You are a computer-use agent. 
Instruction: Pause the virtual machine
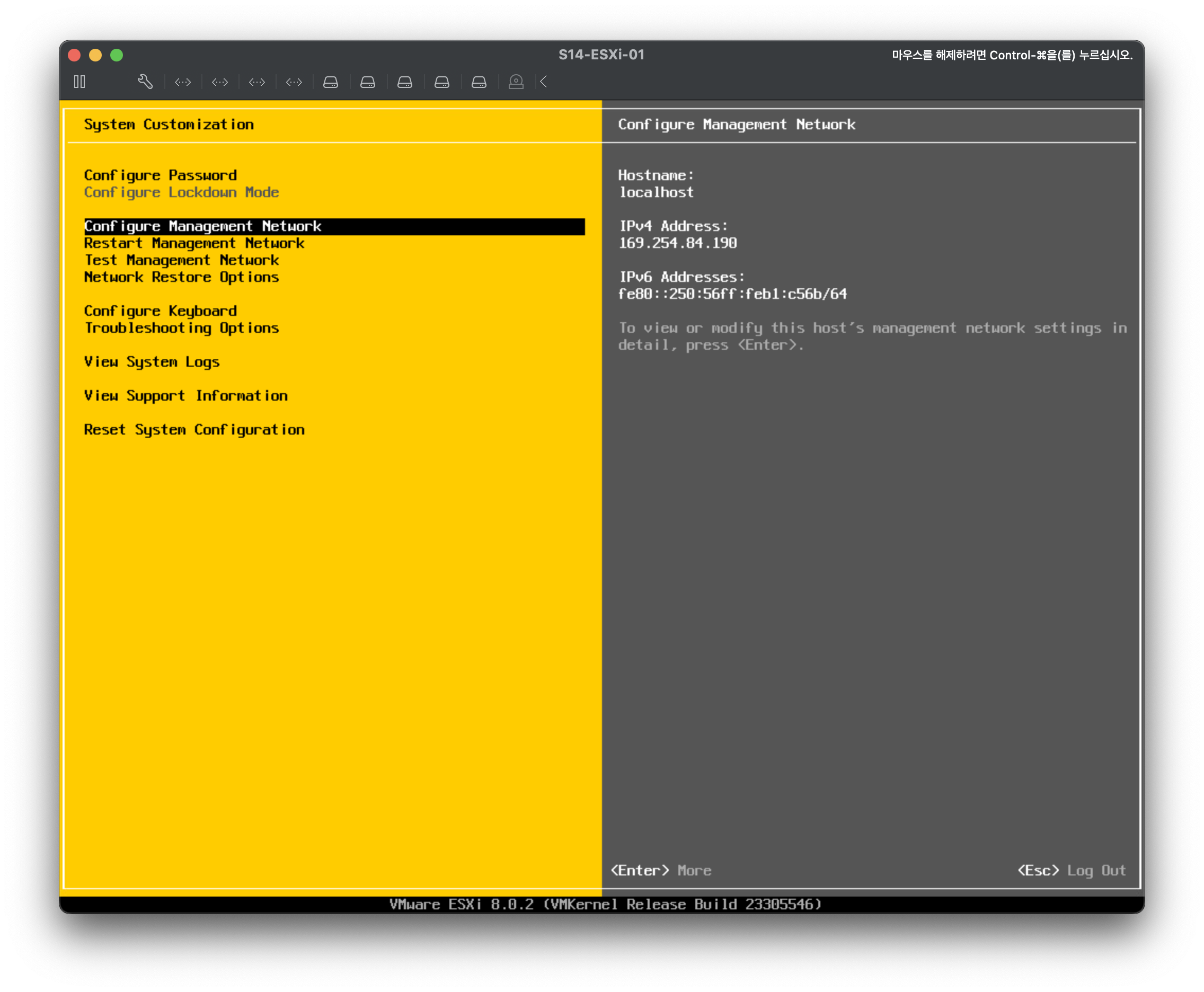pyautogui.click(x=79, y=82)
